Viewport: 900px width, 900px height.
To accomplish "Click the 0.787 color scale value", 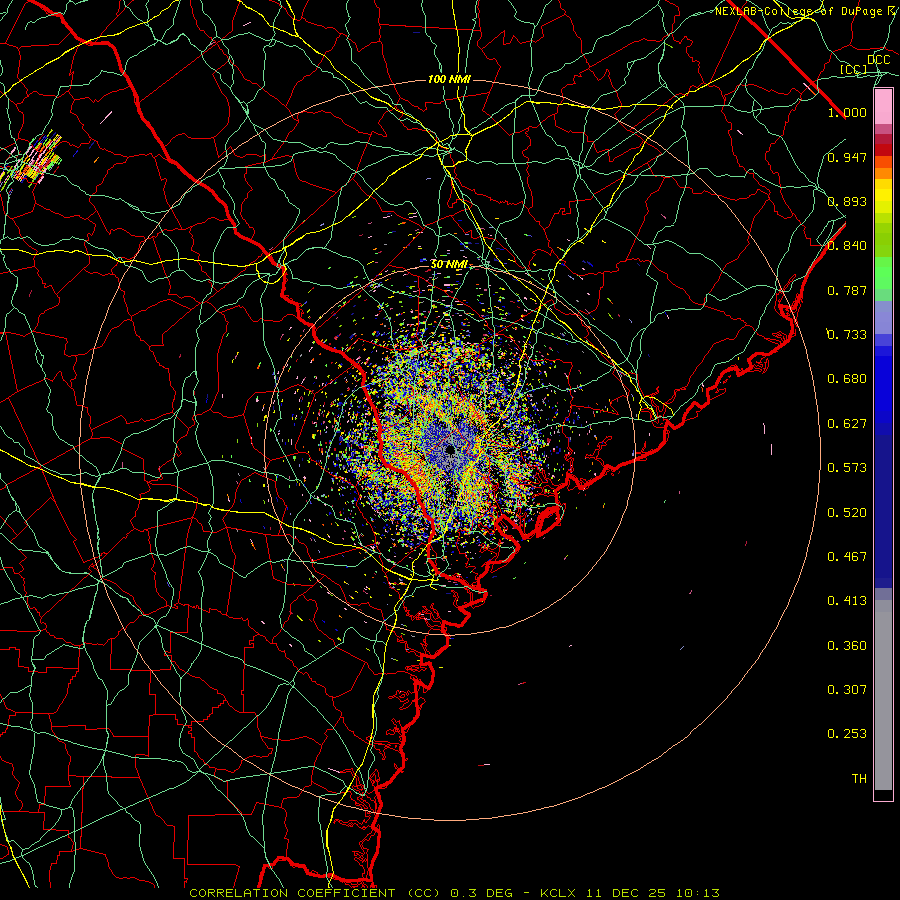I will (x=847, y=290).
